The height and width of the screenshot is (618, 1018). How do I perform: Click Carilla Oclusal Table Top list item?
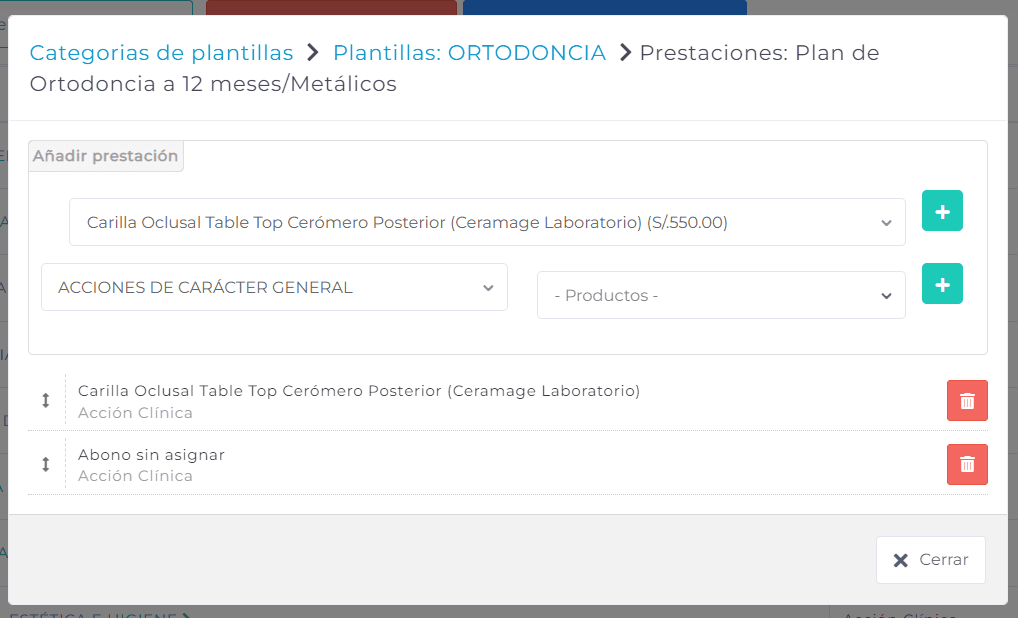(359, 391)
